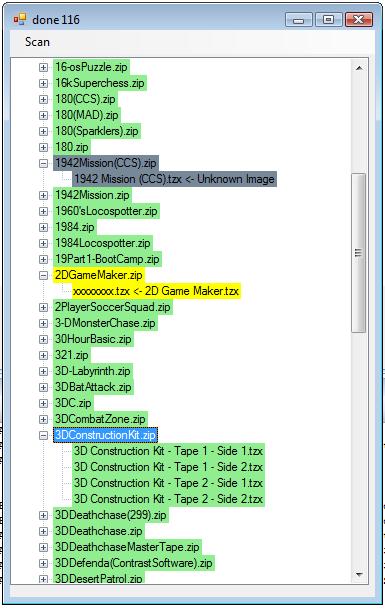Expand the 30HourBasic.zip node

click(x=43, y=339)
